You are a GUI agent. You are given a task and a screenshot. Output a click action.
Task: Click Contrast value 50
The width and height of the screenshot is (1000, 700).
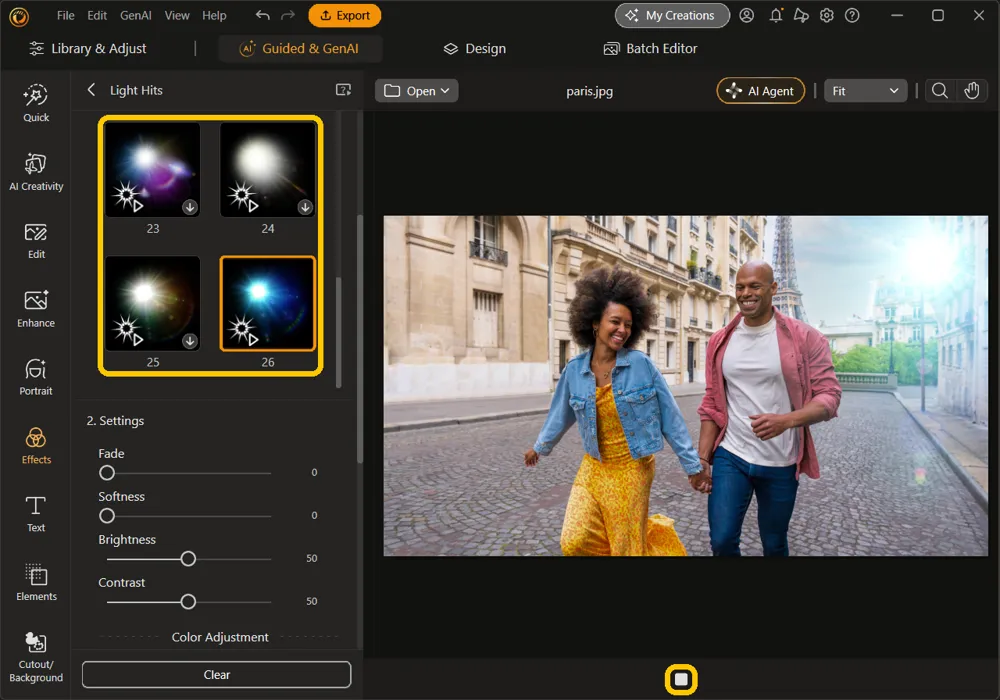pos(311,601)
